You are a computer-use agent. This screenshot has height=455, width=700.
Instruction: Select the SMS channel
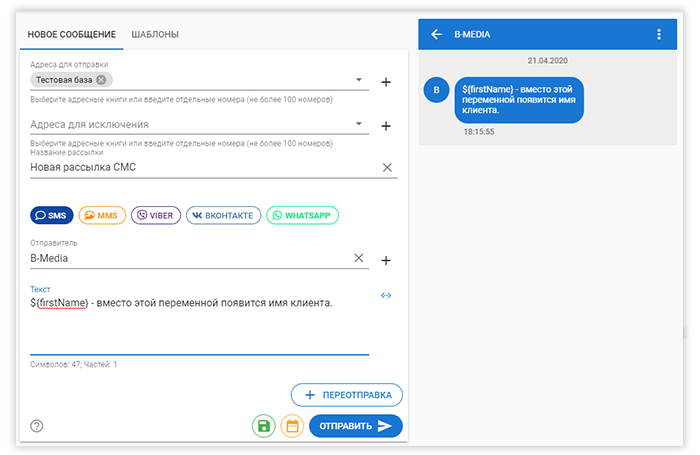coord(51,215)
